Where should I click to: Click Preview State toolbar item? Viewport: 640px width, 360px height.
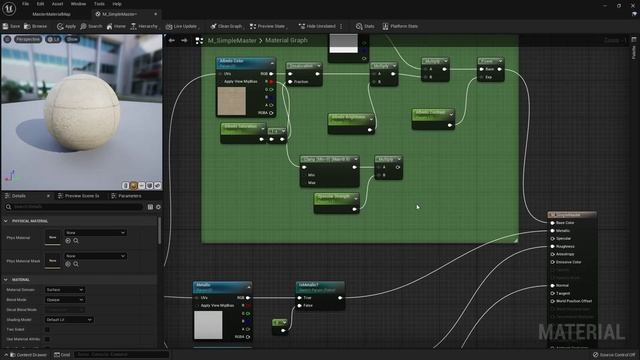pos(267,26)
